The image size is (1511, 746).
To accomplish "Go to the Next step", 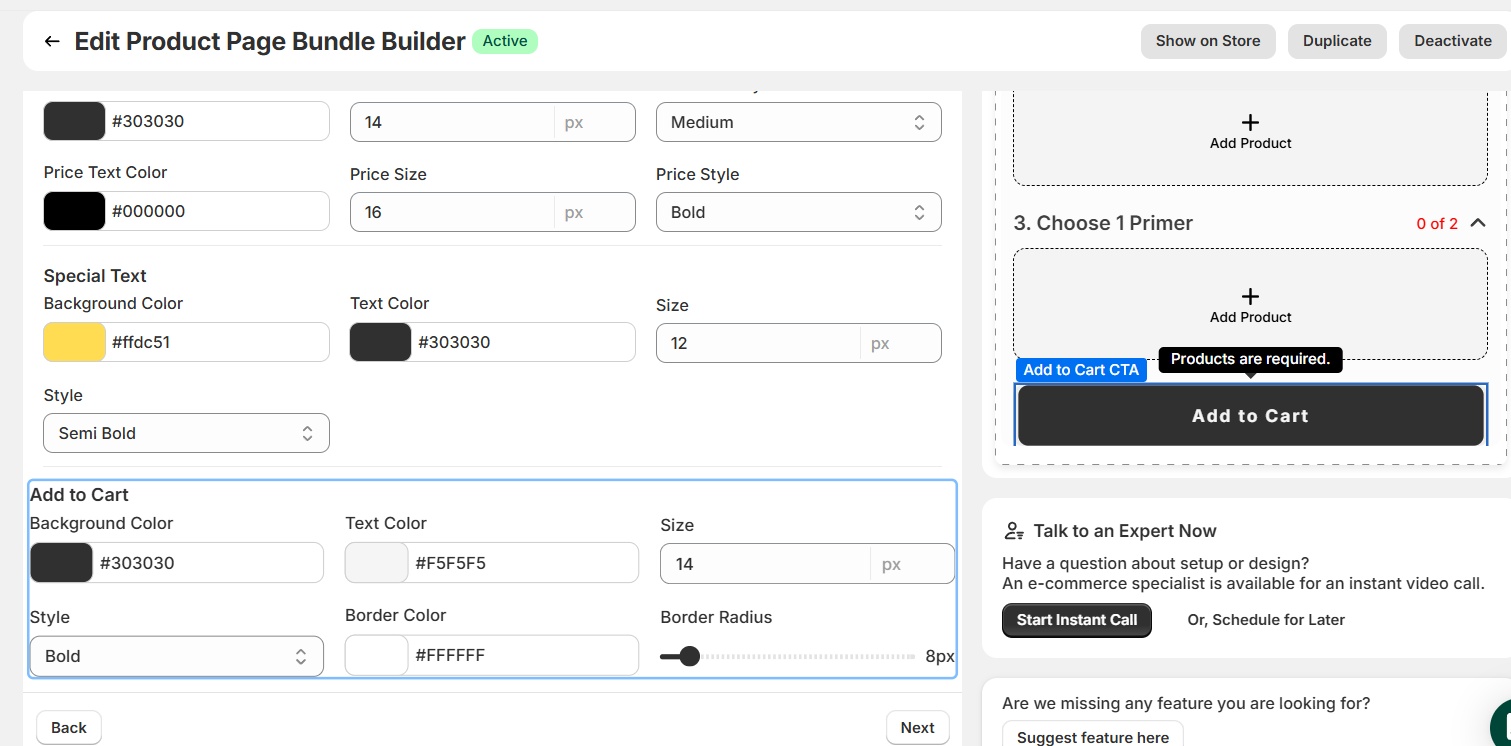I will coord(916,728).
